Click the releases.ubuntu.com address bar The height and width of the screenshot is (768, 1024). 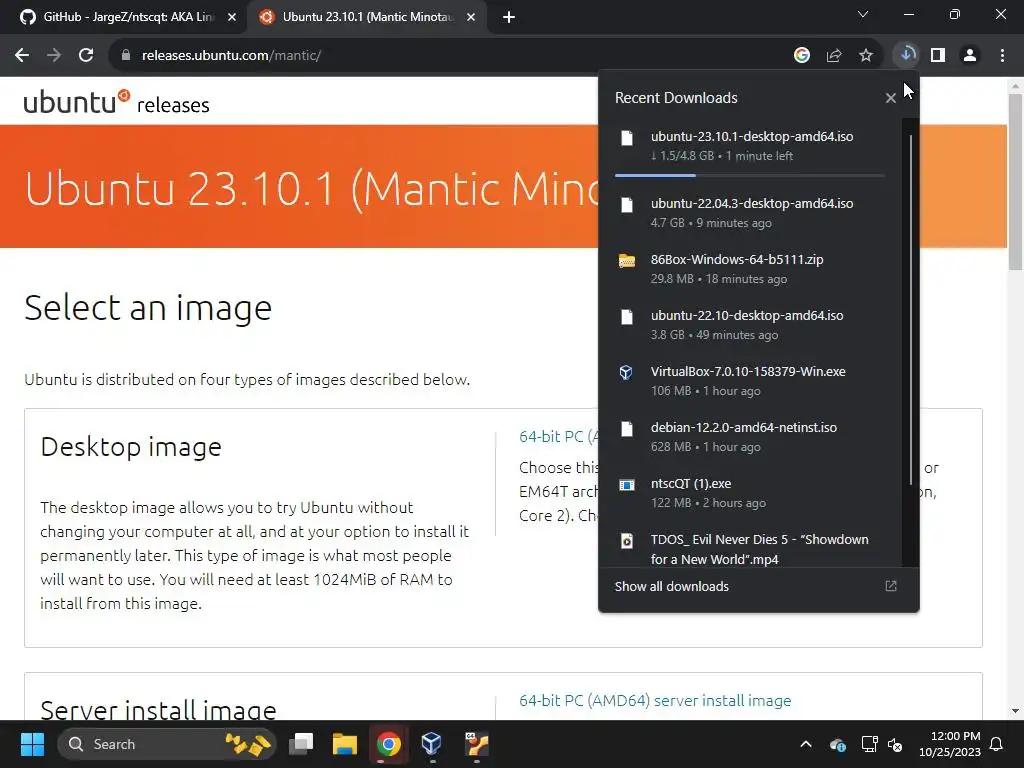coord(451,56)
